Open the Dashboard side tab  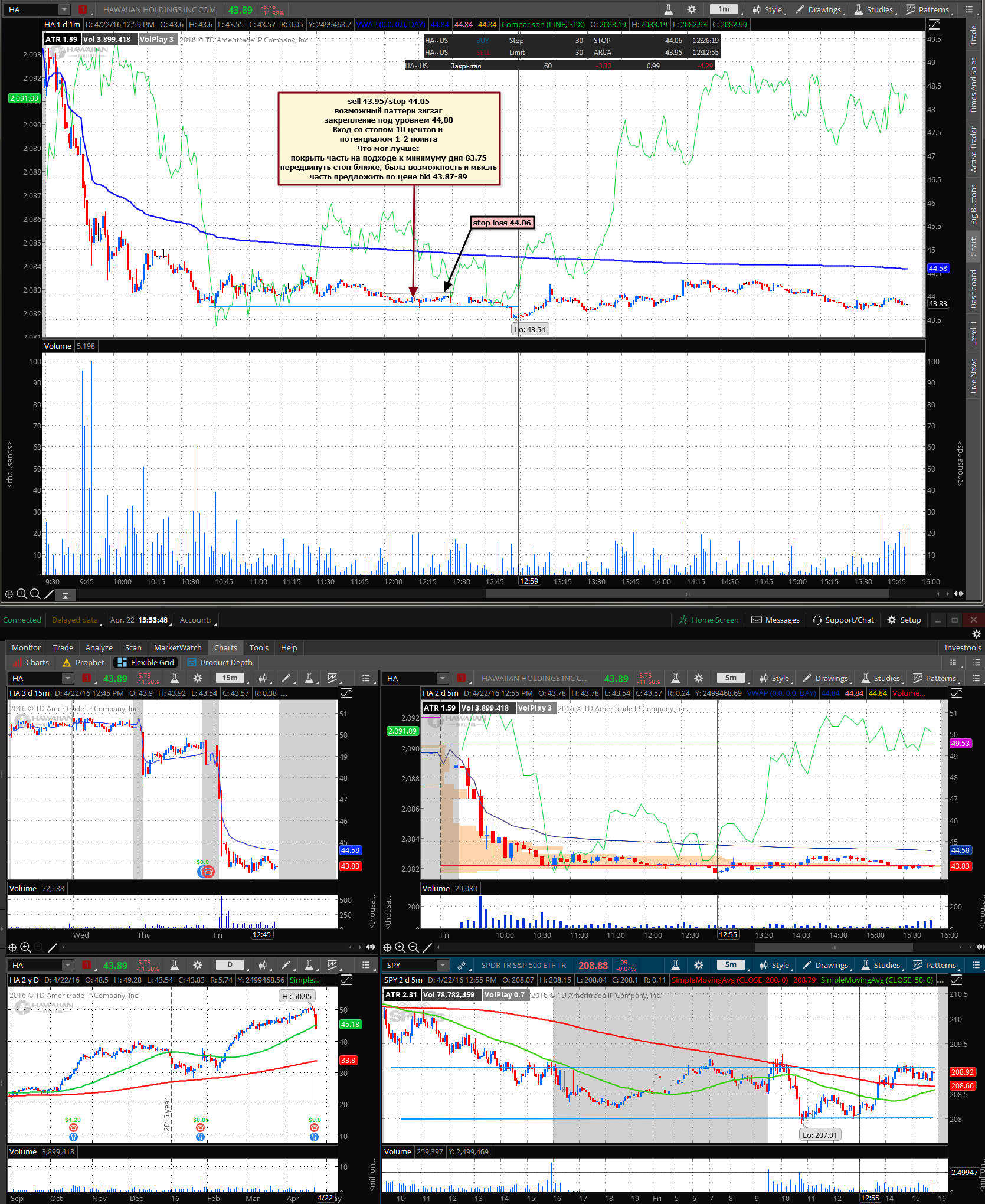(973, 289)
